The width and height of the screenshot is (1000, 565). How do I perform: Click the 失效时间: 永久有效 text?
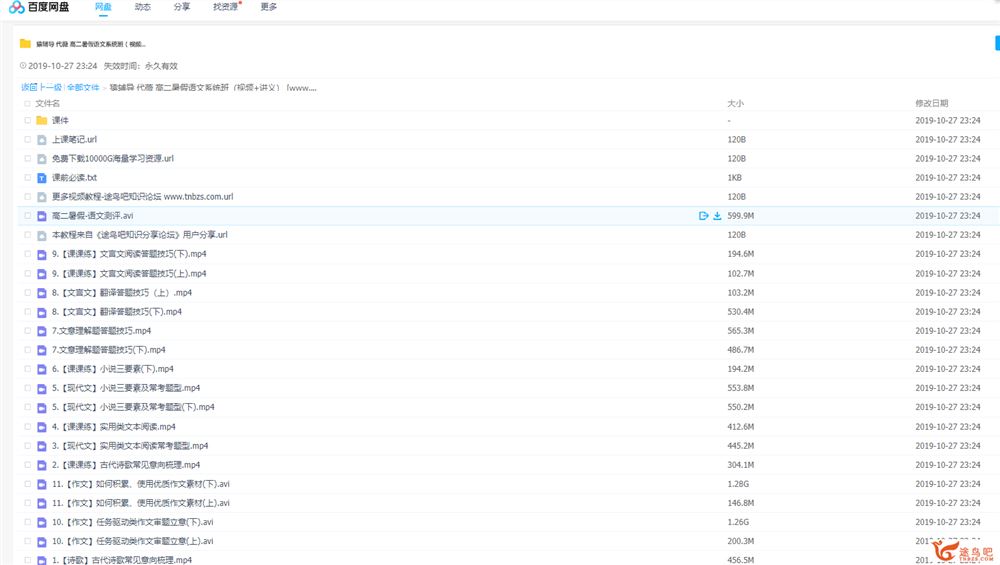click(140, 66)
